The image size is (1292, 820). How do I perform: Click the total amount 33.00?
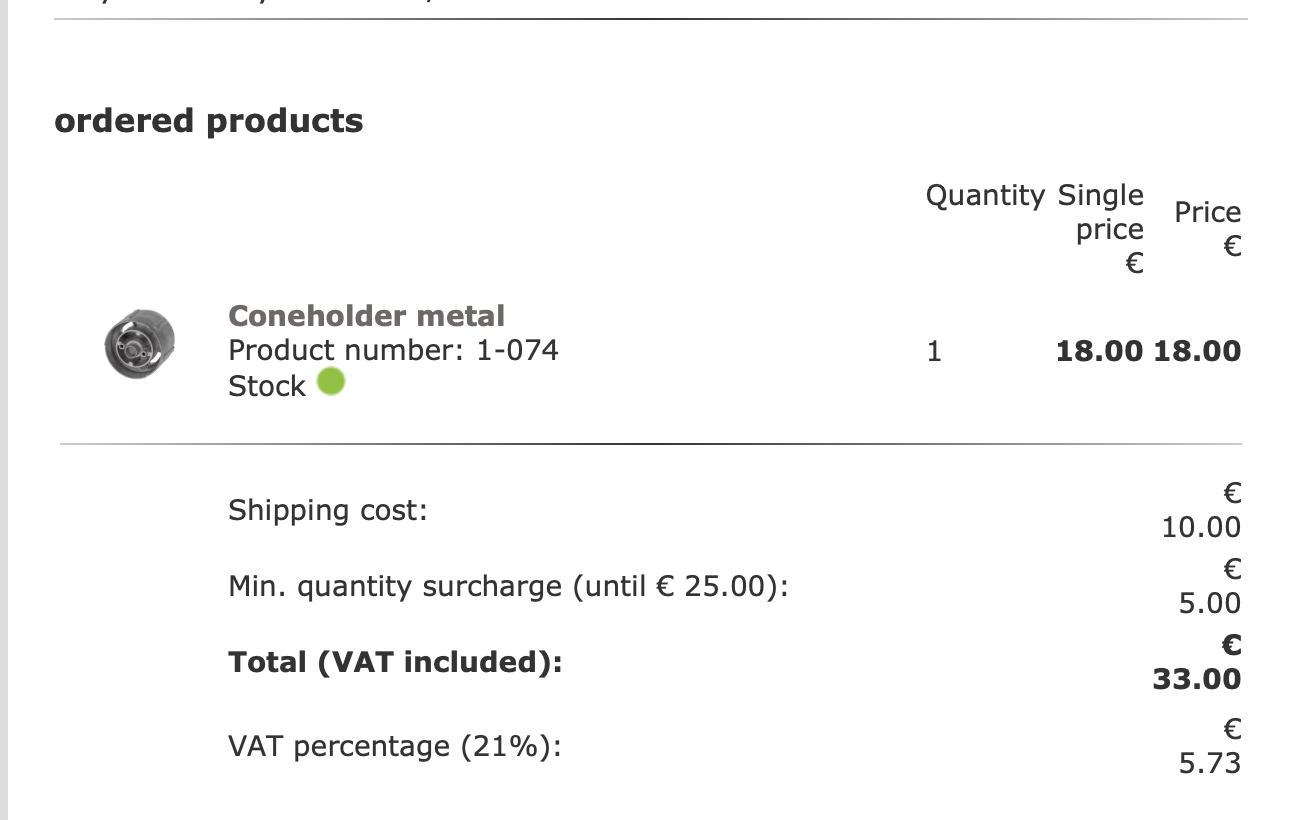[1196, 679]
